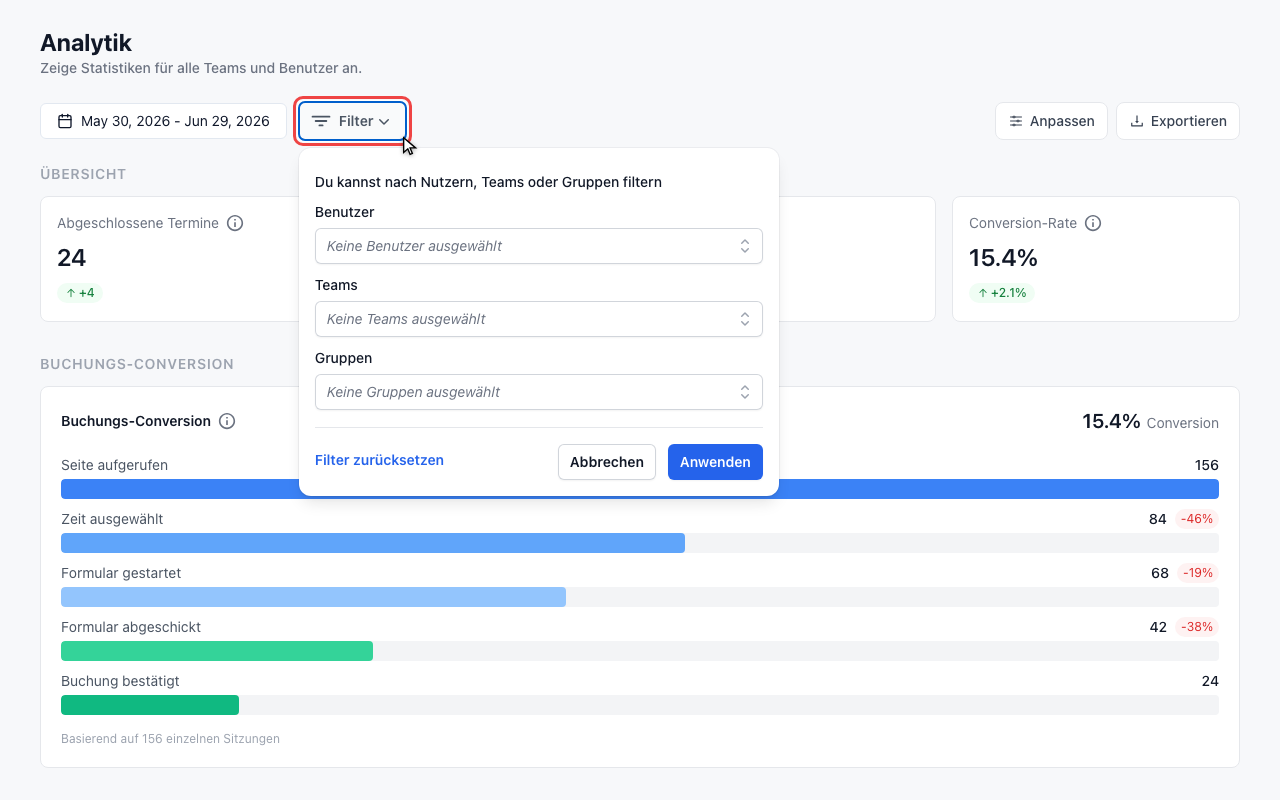Expand the Gruppen selection dropdown

[x=539, y=392]
